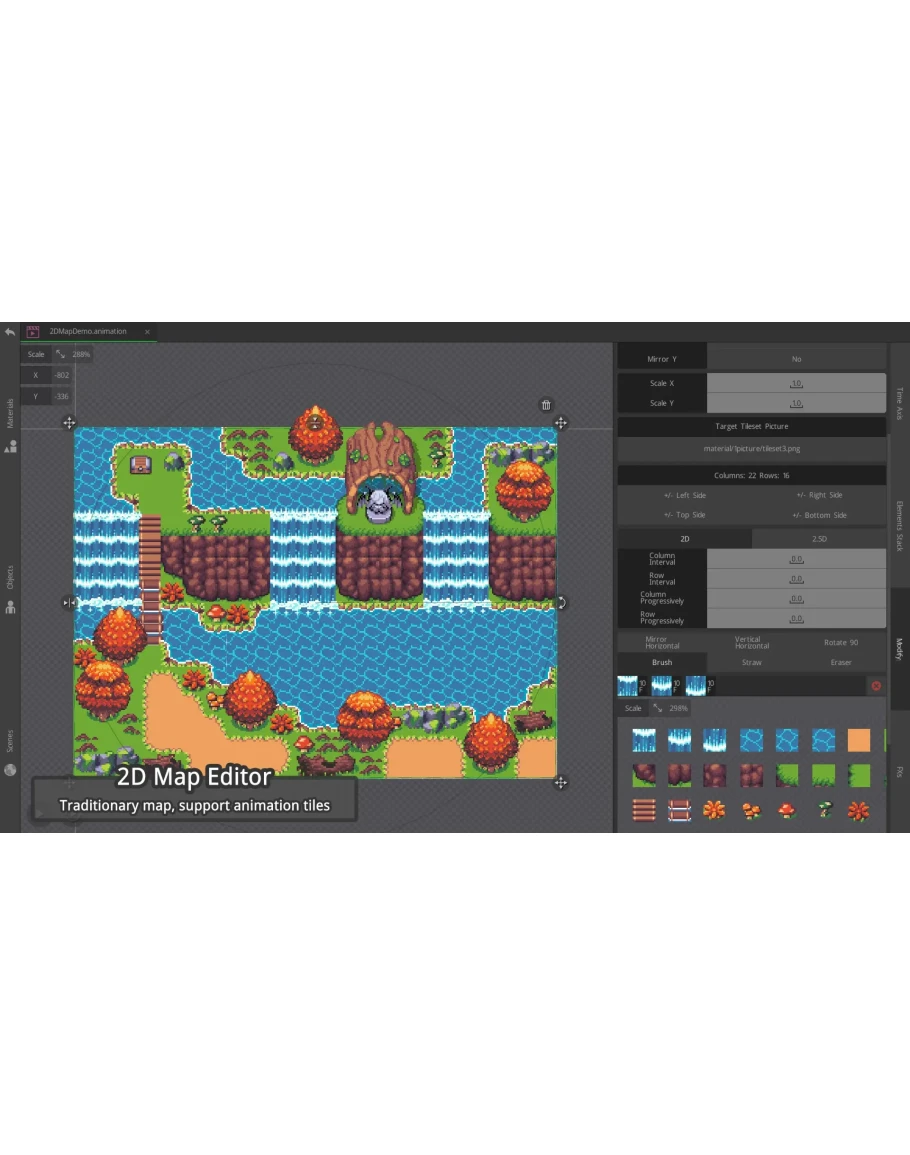Click the trash icon above the map
This screenshot has width=910, height=1155.
[546, 405]
